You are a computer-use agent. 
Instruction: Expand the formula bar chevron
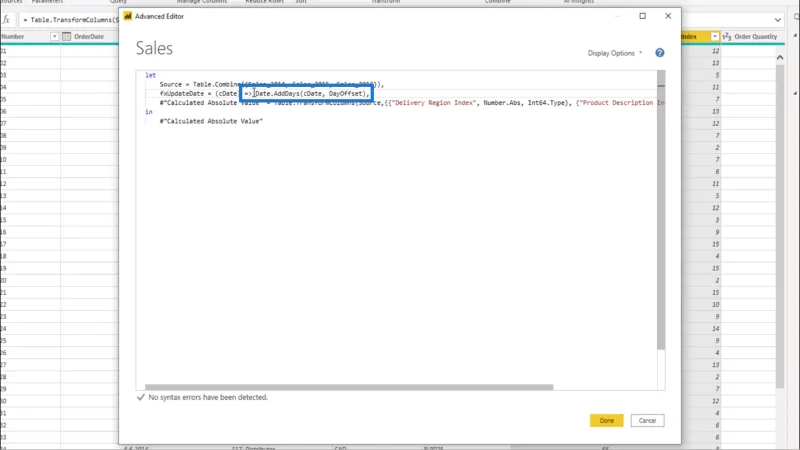pyautogui.click(x=778, y=20)
